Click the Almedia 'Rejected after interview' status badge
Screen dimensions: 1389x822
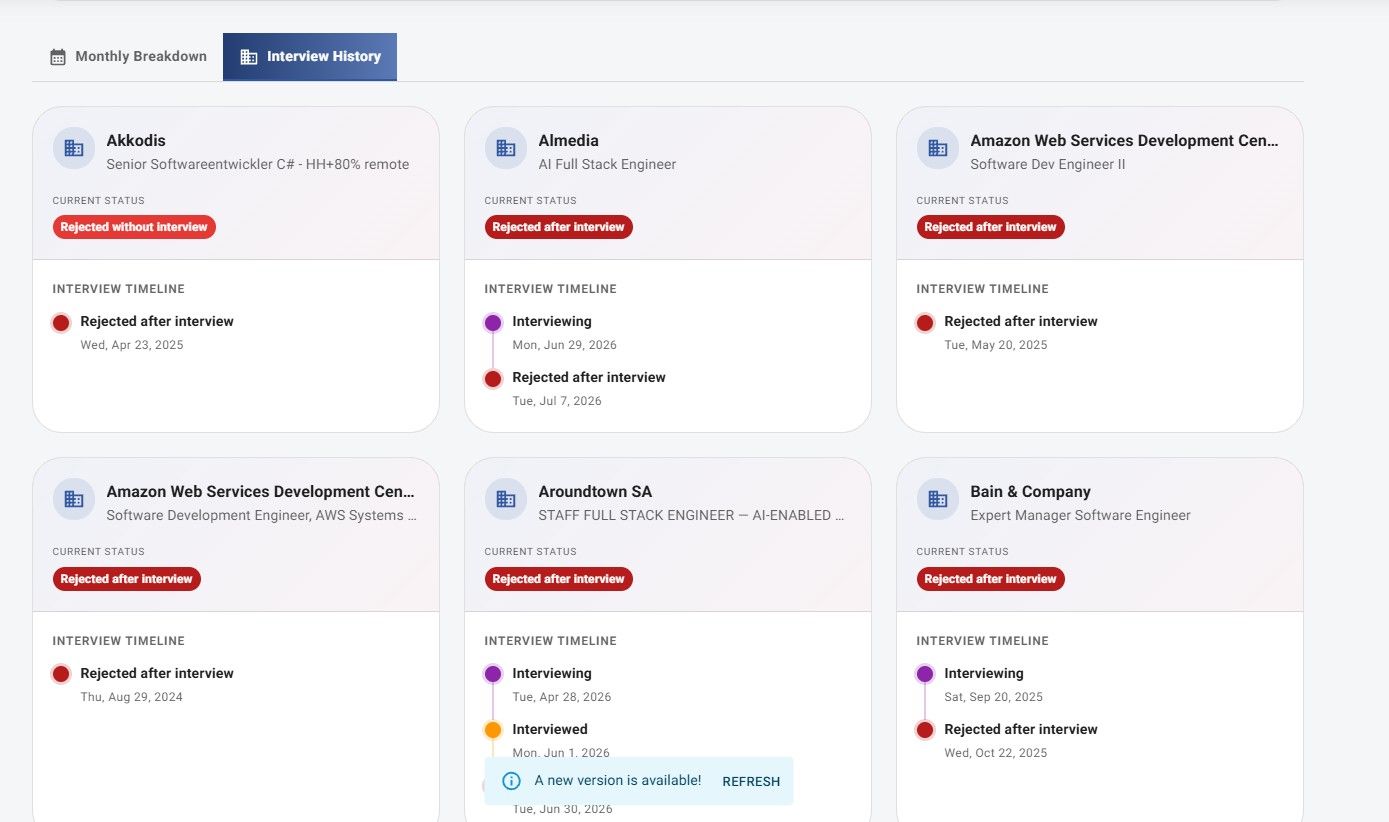558,227
